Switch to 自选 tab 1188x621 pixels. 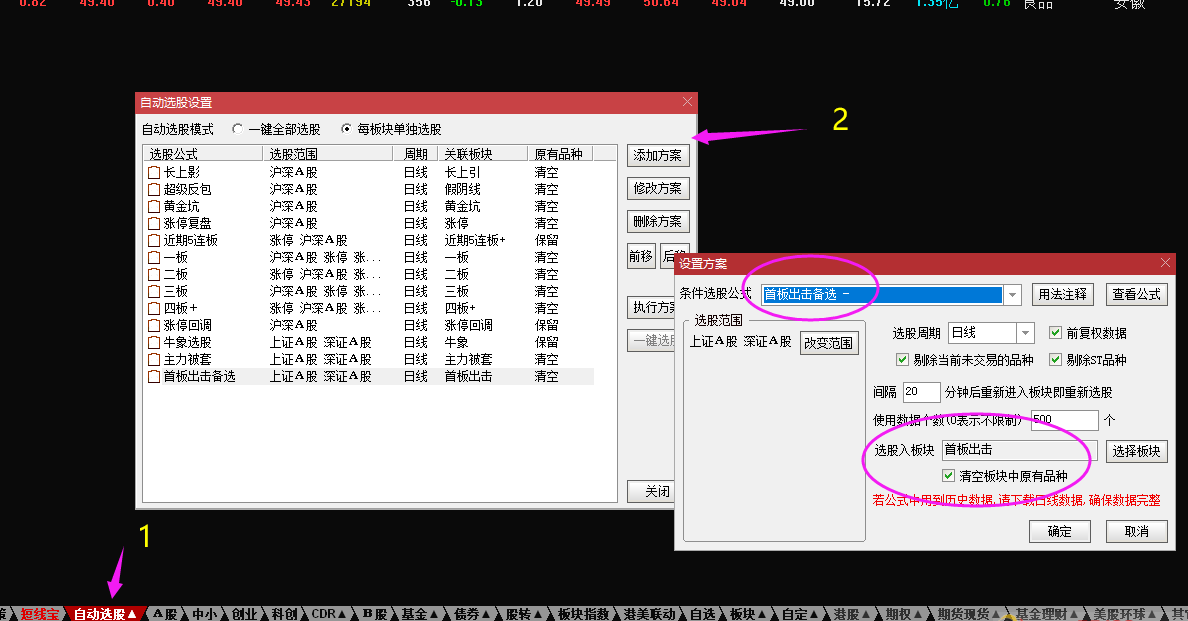tap(702, 614)
